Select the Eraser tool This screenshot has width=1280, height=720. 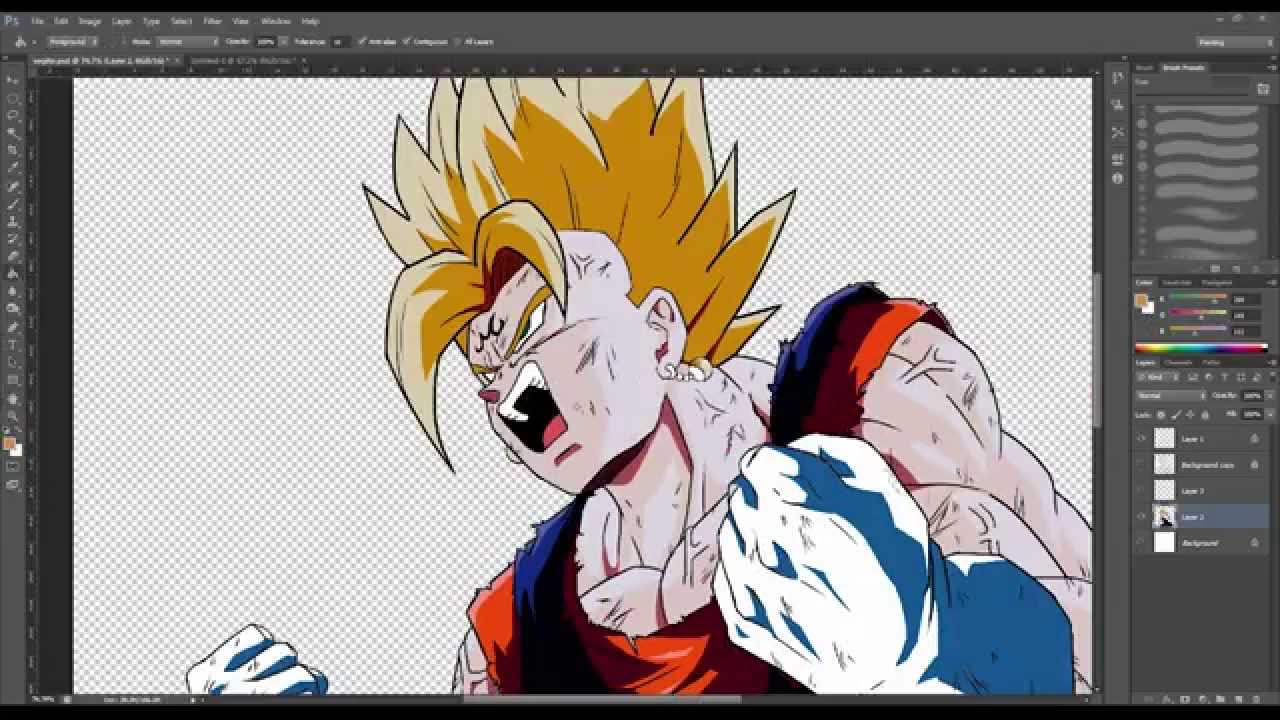(x=13, y=257)
